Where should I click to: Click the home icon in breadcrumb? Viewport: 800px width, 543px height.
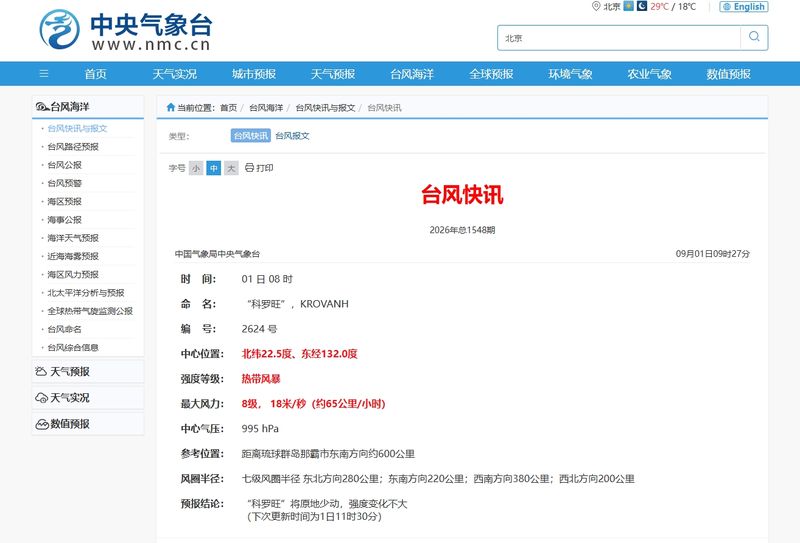tap(171, 107)
